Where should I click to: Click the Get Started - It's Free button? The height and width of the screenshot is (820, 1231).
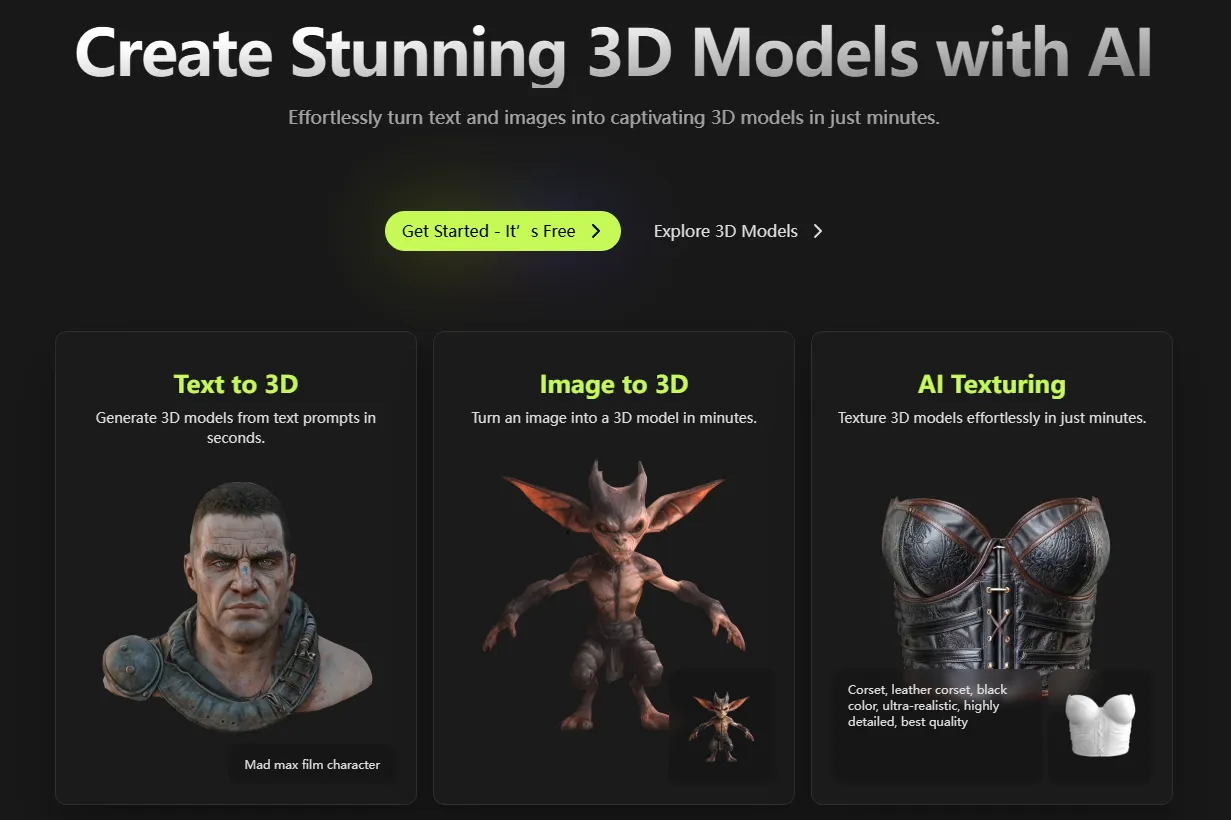coord(502,231)
